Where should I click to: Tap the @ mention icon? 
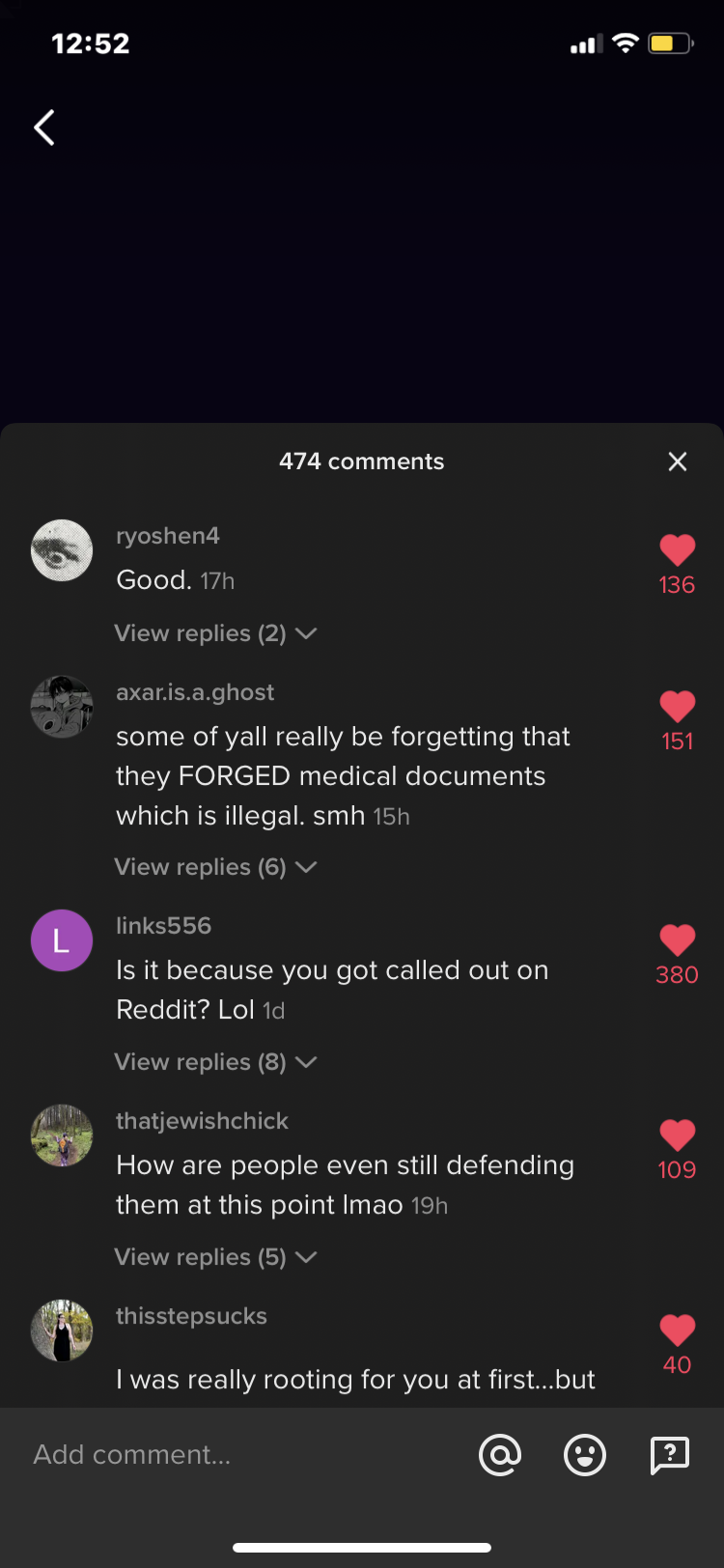pos(500,1454)
